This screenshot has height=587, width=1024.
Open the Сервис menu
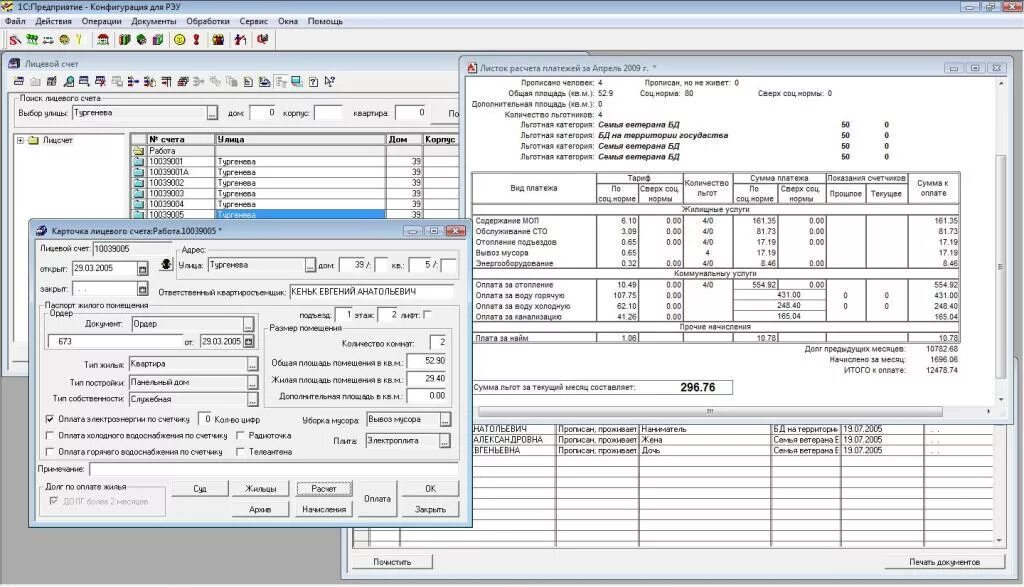tap(253, 21)
